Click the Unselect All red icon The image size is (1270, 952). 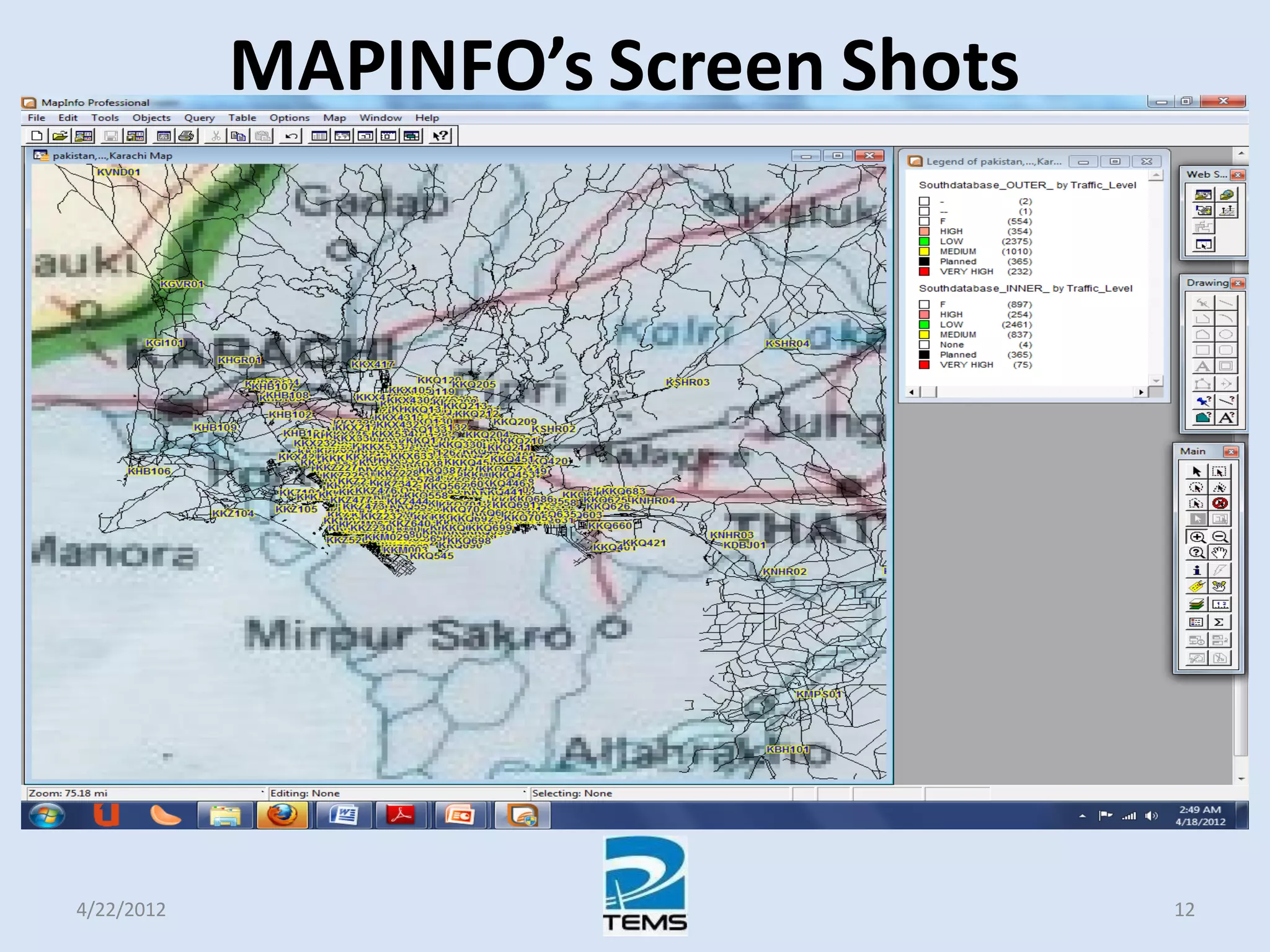click(x=1220, y=503)
